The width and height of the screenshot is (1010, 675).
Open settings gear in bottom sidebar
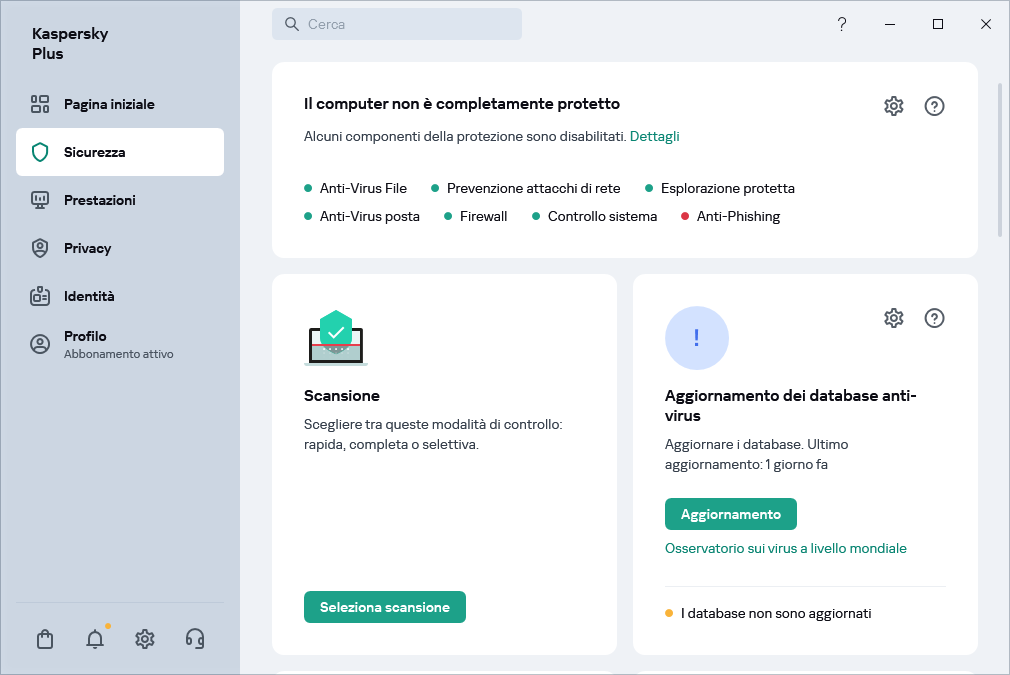coord(145,639)
